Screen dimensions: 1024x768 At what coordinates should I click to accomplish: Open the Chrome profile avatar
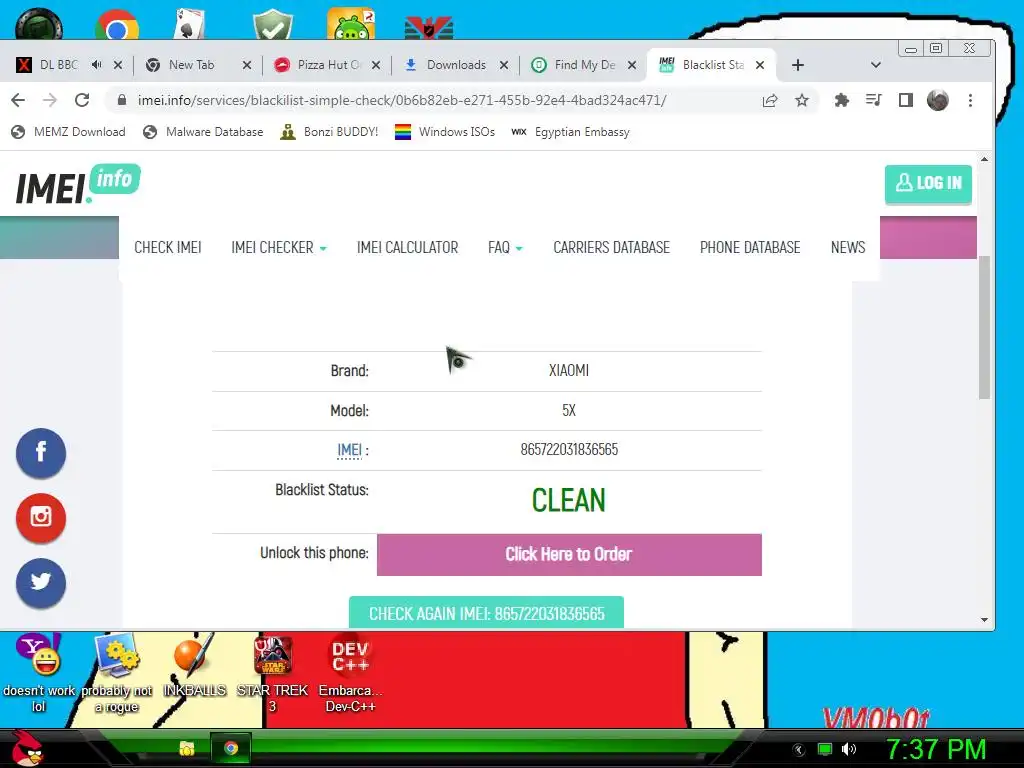coord(938,100)
